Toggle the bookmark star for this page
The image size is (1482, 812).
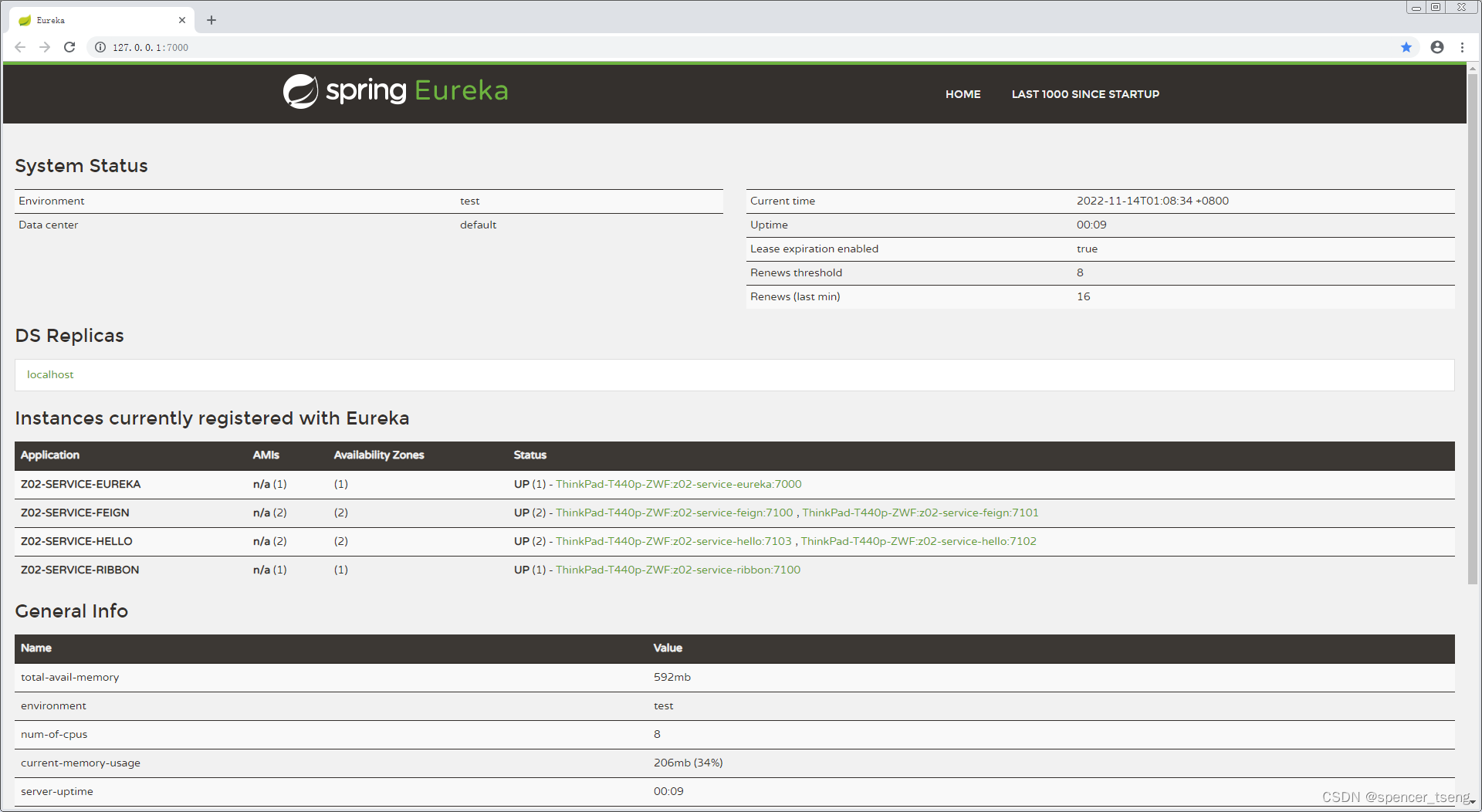tap(1406, 47)
